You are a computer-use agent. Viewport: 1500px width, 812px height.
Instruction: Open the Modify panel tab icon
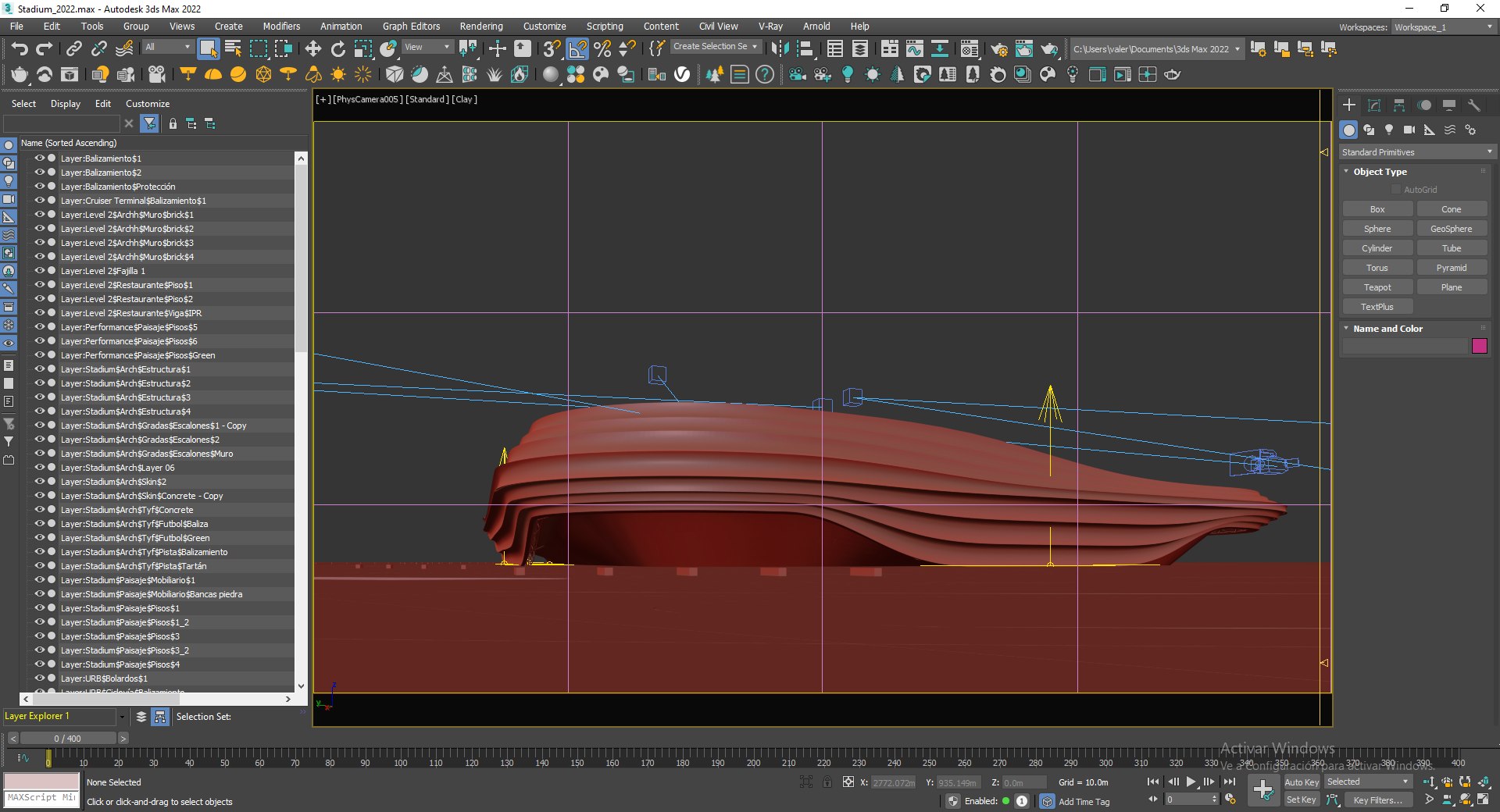1374,105
